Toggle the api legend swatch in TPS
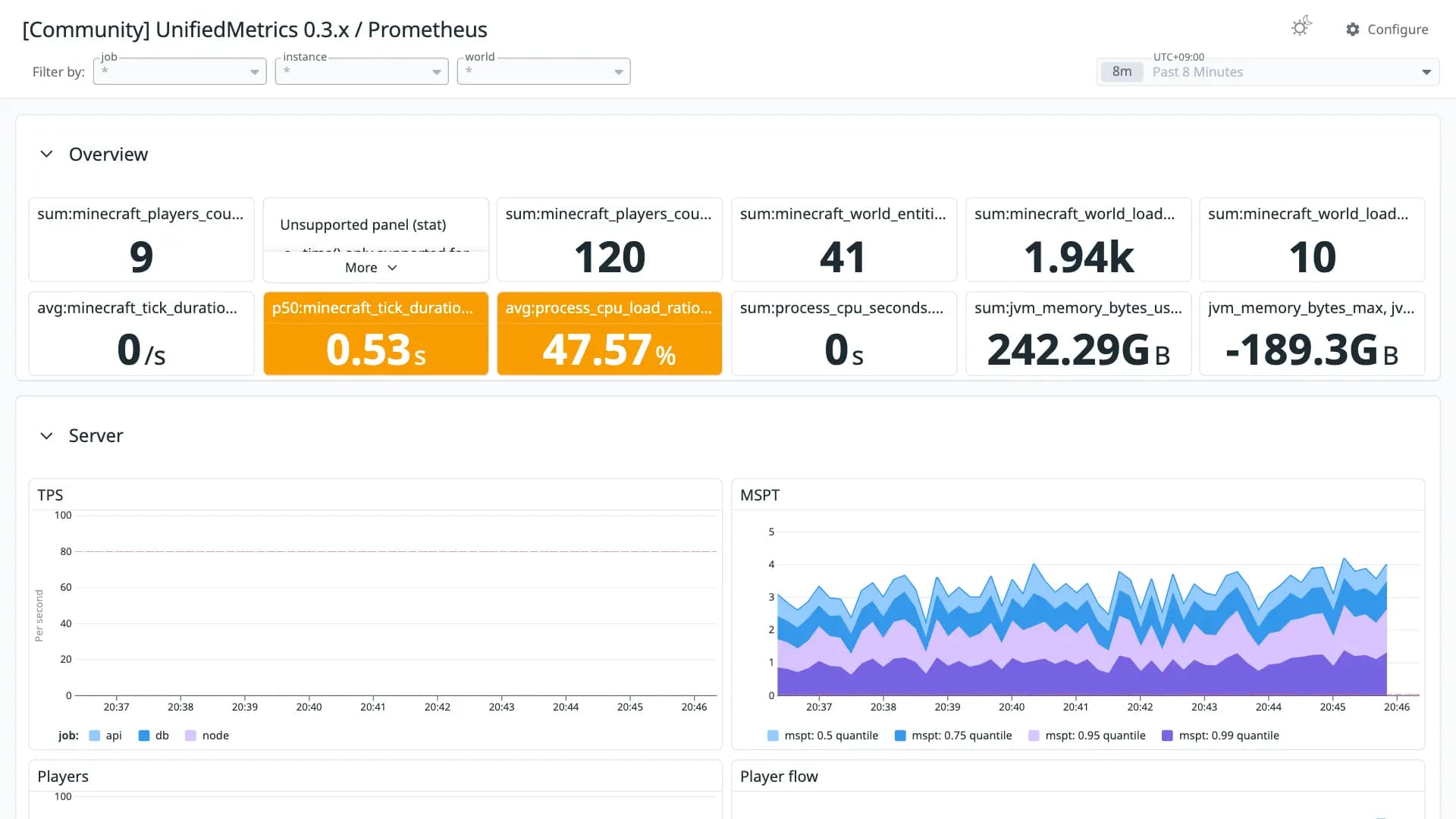Screen dimensions: 1456x819 pyautogui.click(x=95, y=736)
